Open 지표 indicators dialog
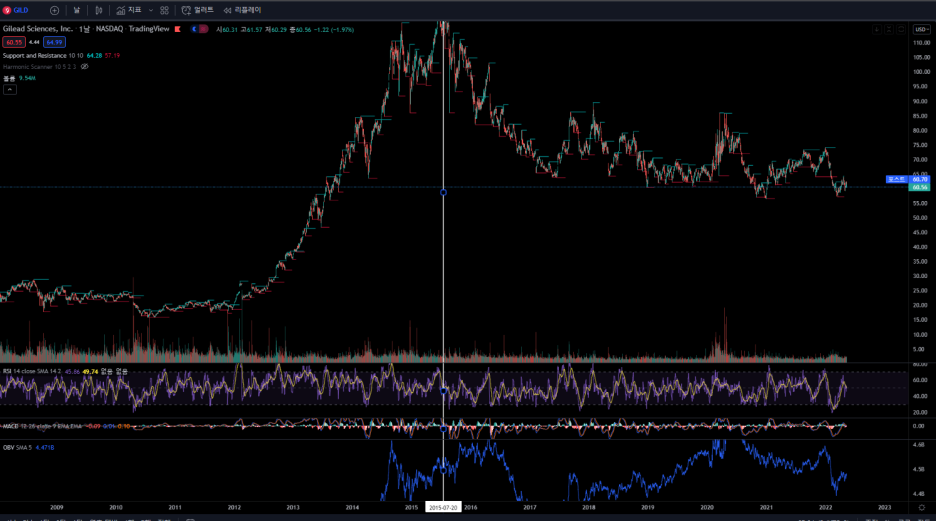This screenshot has width=936, height=521. pyautogui.click(x=129, y=10)
